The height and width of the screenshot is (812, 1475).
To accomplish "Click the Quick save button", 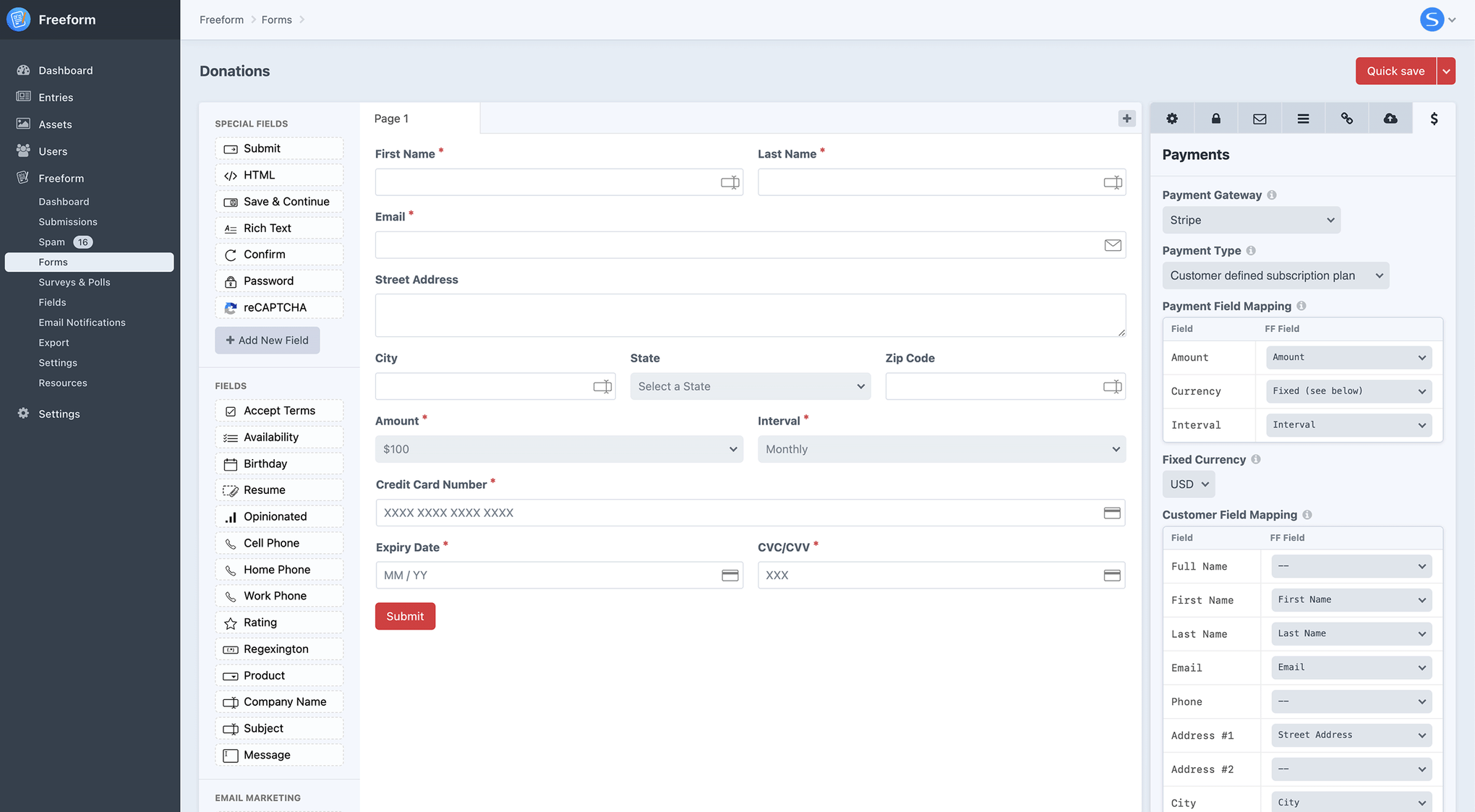I will point(1395,71).
